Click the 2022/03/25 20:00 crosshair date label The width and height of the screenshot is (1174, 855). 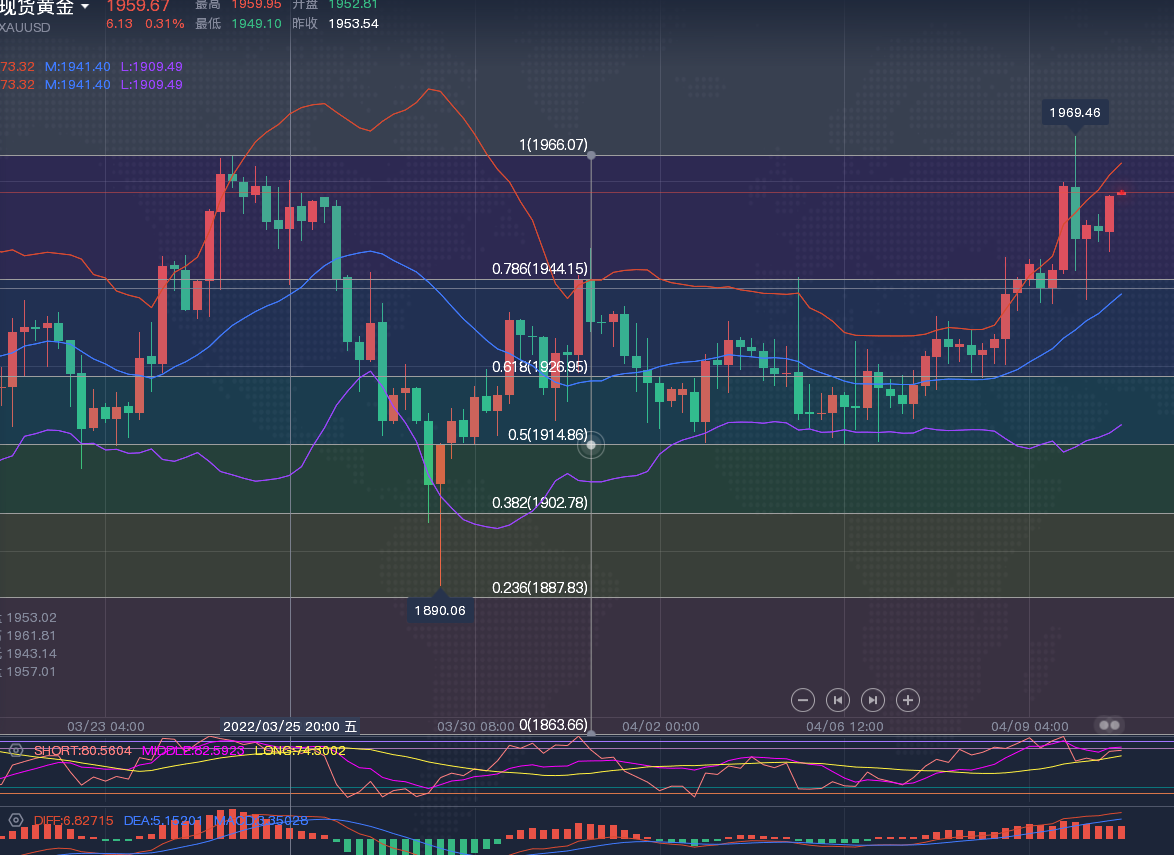pos(290,726)
